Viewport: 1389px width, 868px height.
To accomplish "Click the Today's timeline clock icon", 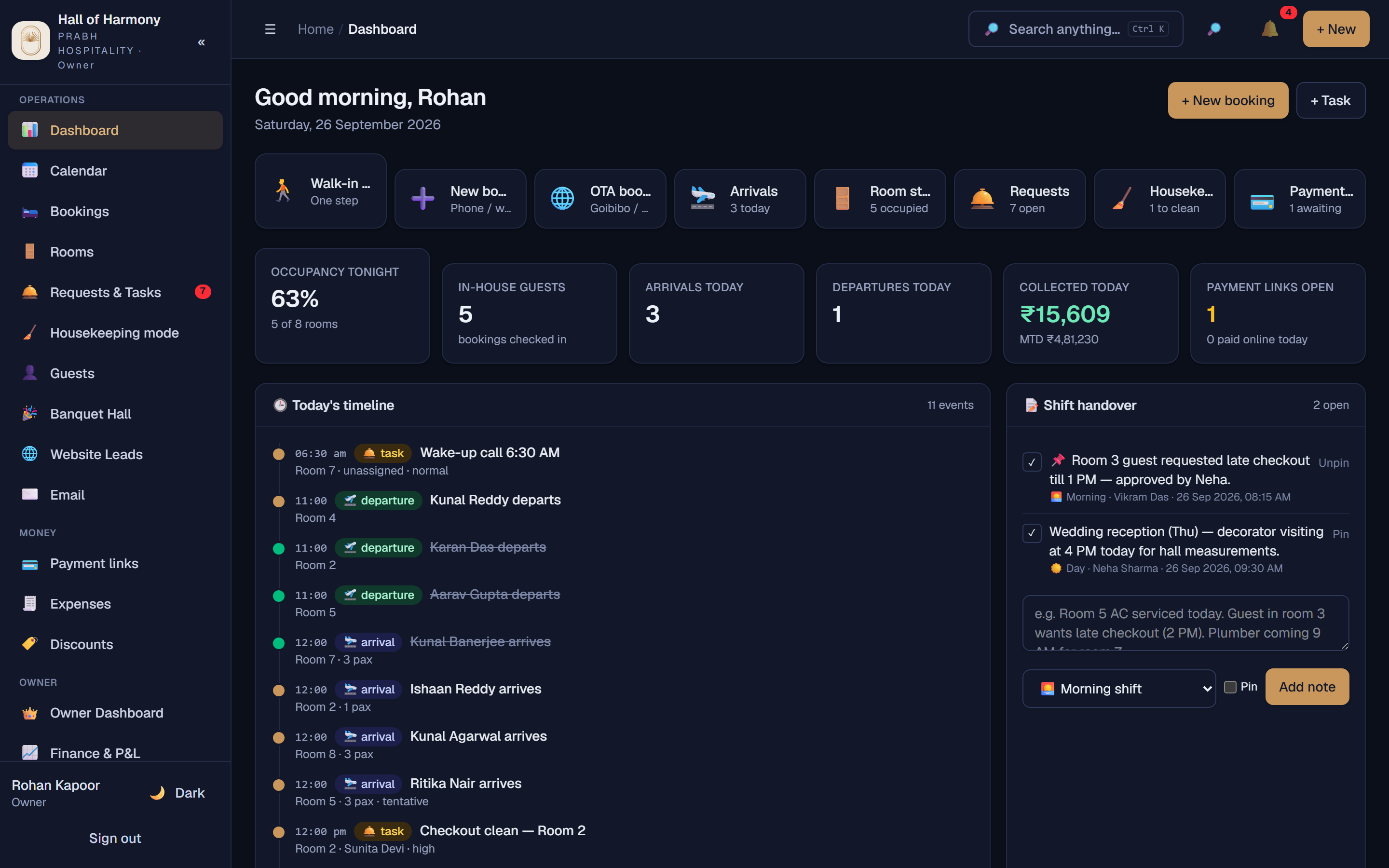I will click(280, 405).
